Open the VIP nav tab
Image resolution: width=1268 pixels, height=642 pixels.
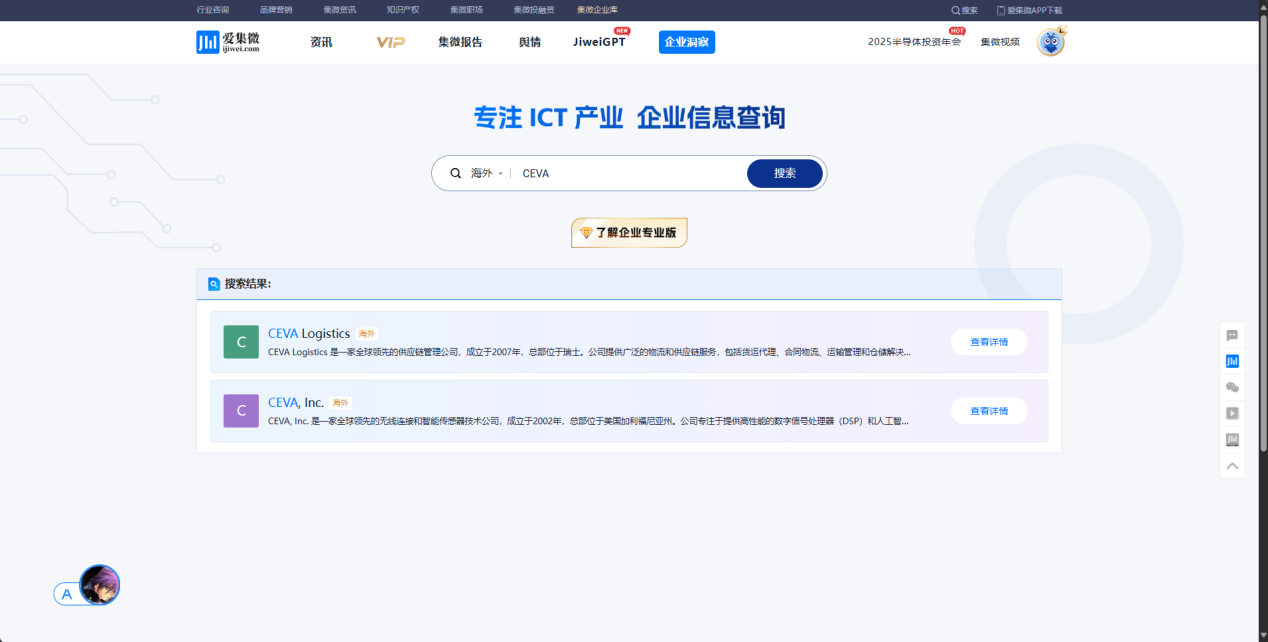tap(391, 42)
